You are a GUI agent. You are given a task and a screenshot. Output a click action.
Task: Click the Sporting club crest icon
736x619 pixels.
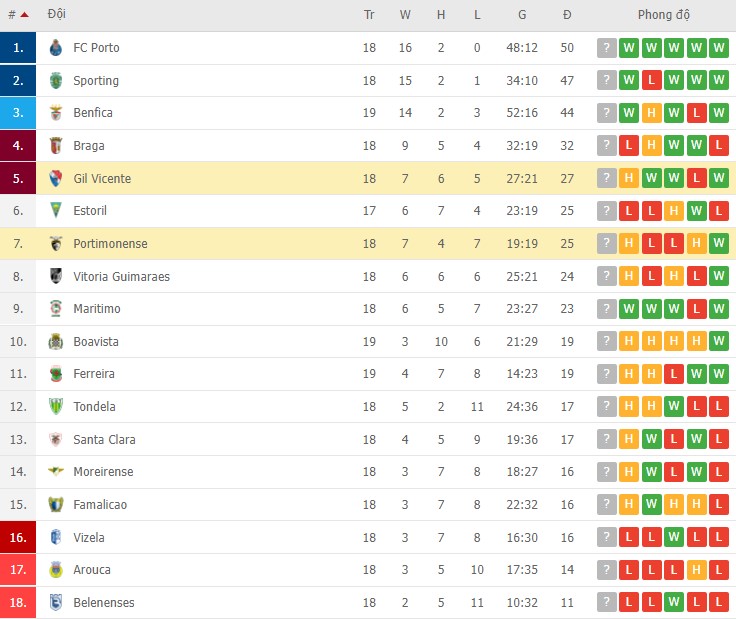pyautogui.click(x=56, y=81)
